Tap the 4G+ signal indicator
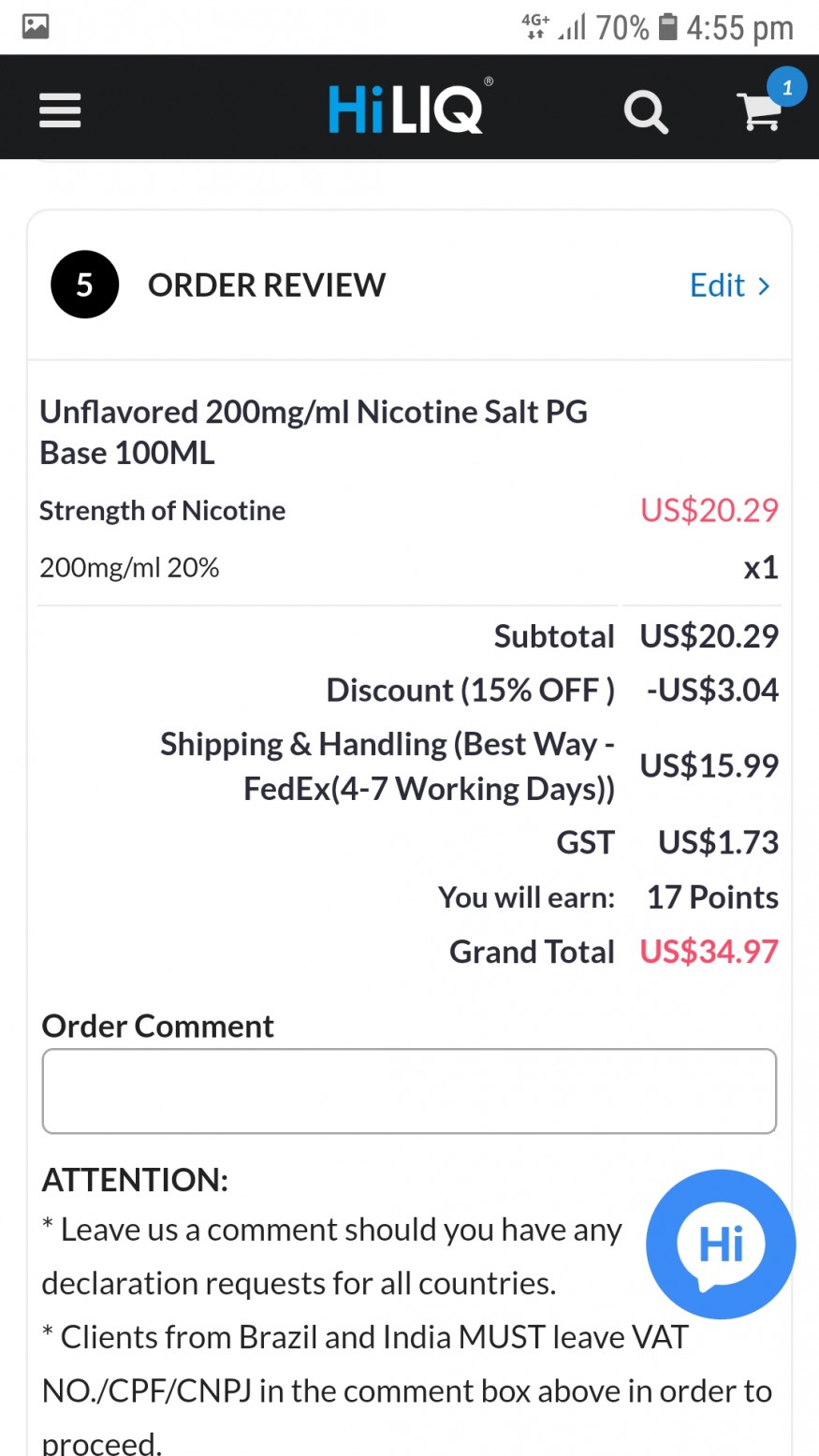819x1456 pixels. (x=536, y=26)
